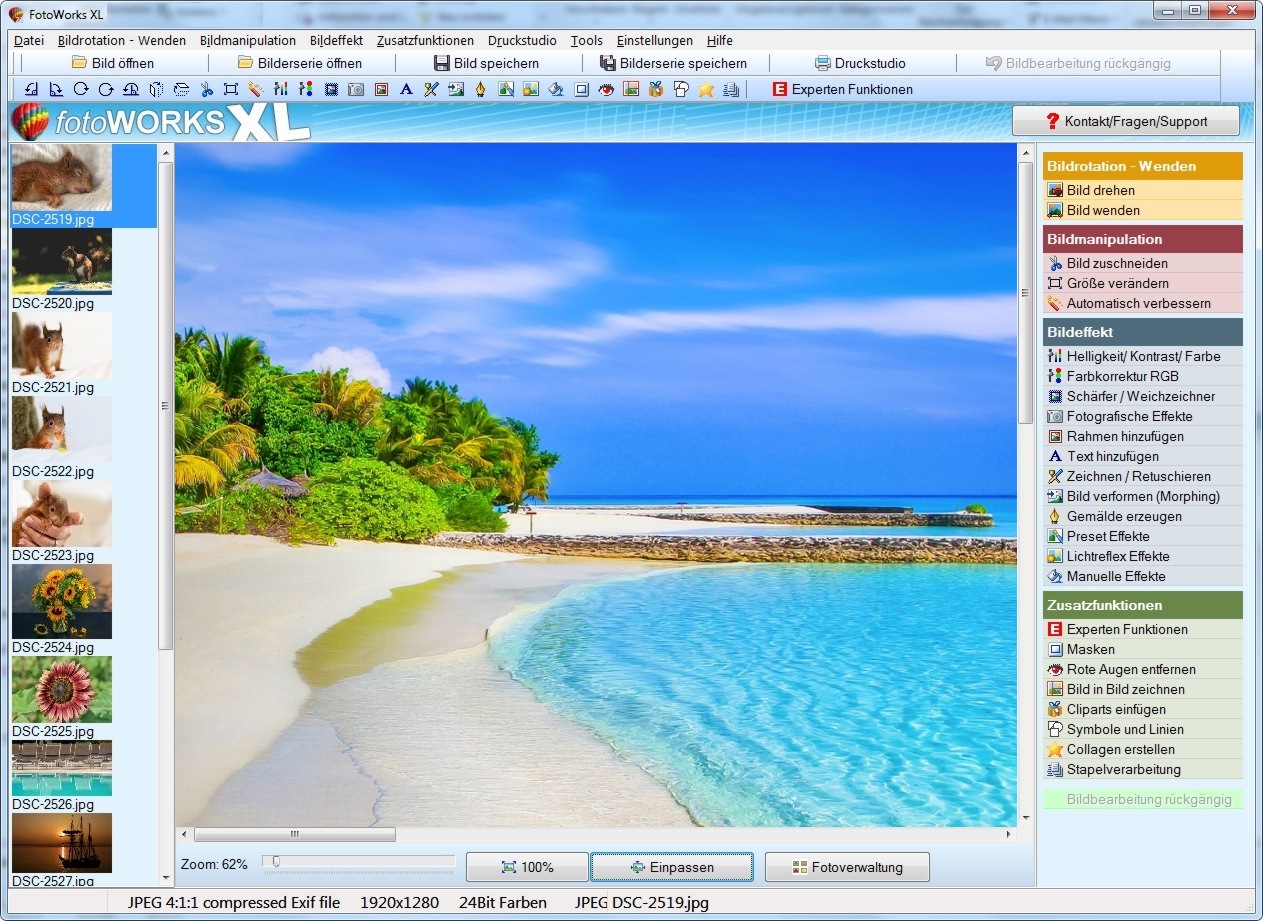Click the scissors crop icon in the toolbar
This screenshot has height=921, width=1263.
206,89
